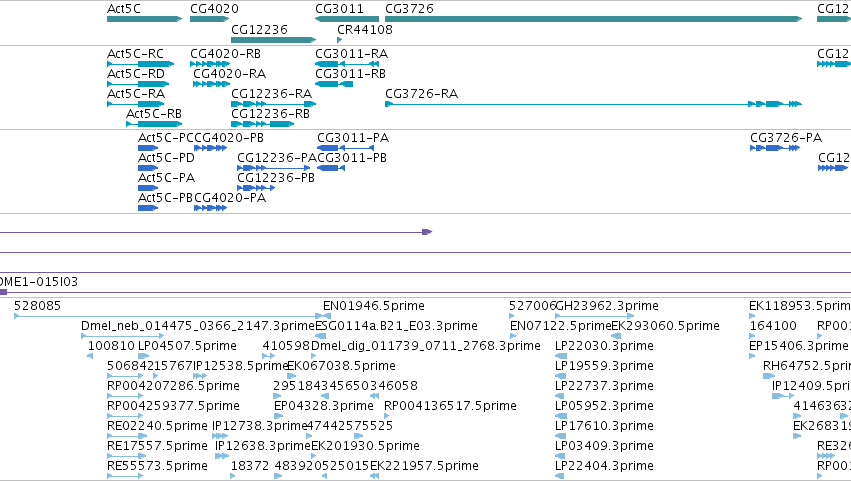Open EST label 'LP05952.3prime'
Viewport: 851px width, 481px height.
pyautogui.click(x=604, y=407)
